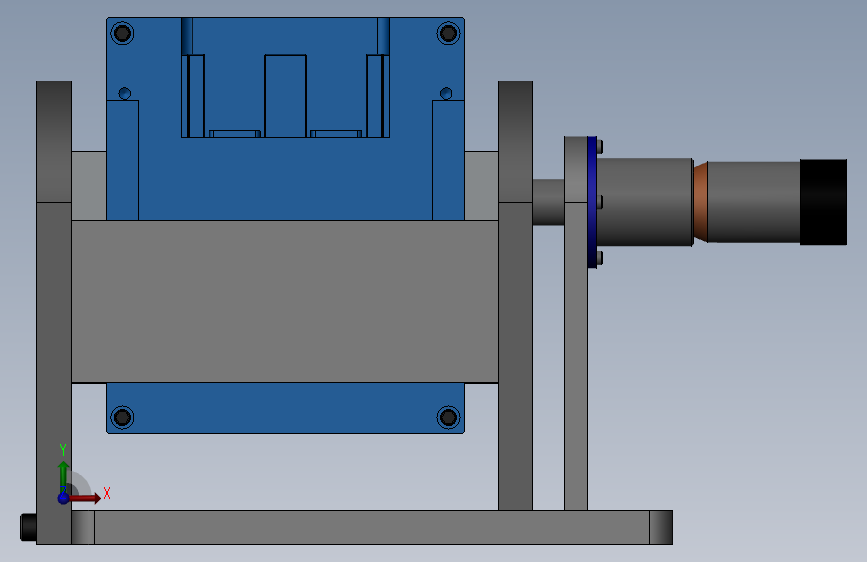Select the small left hole on the blue plate
867x562 pixels.
(x=125, y=93)
